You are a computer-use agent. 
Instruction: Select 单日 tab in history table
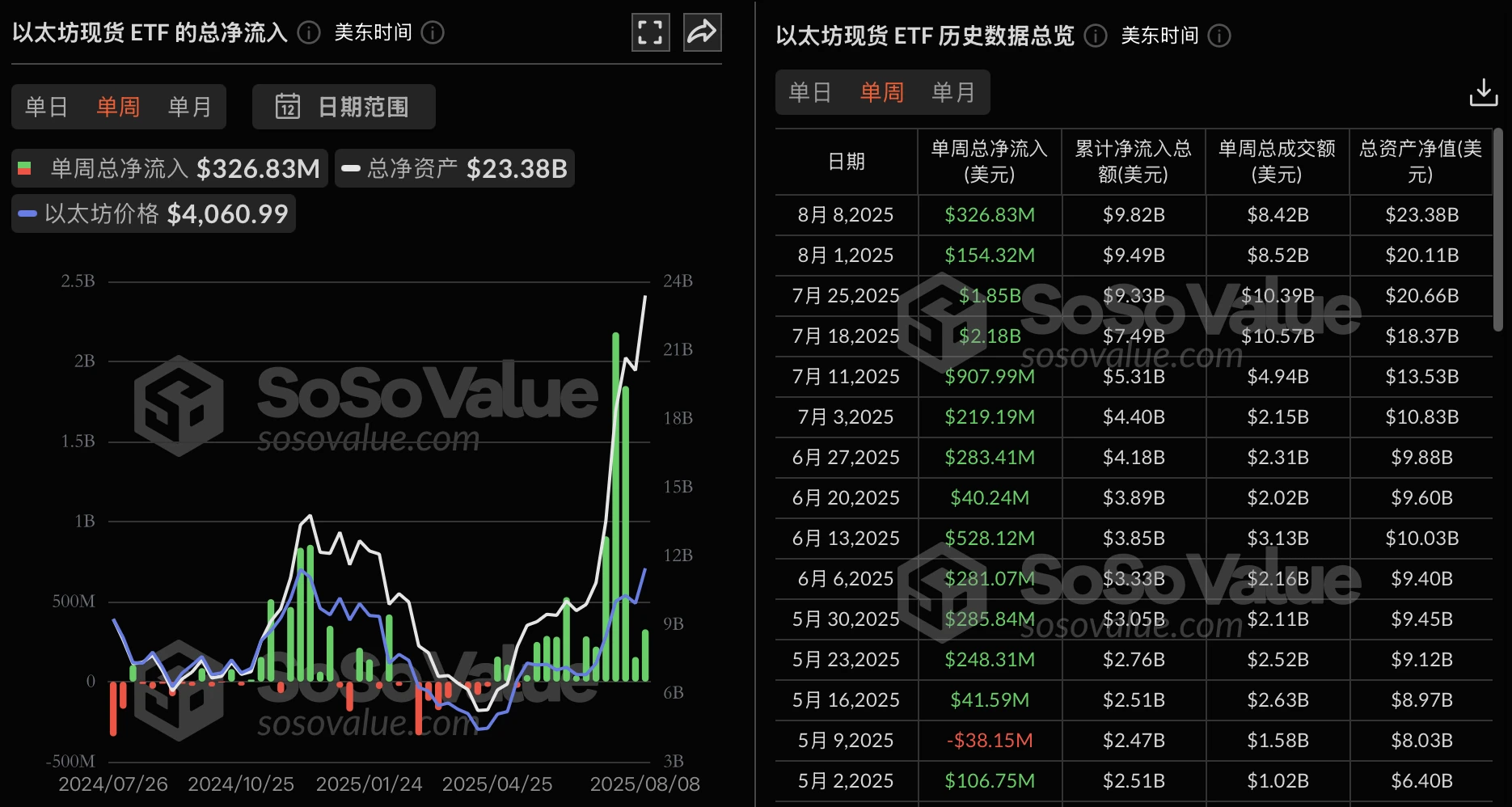click(x=810, y=92)
